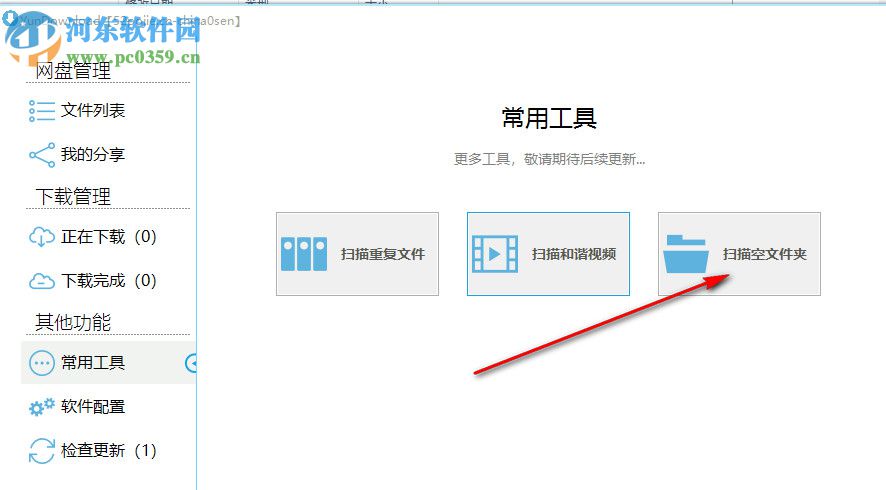Image resolution: width=886 pixels, height=490 pixels.
Task: Click the 更多工具，敬请期待后续更新 subtitle
Action: [x=549, y=159]
